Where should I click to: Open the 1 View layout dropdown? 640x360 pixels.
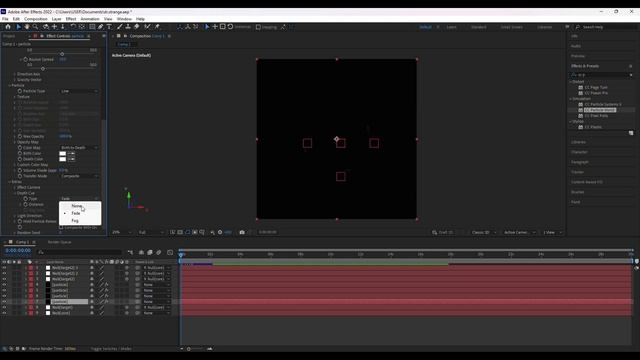(552, 232)
